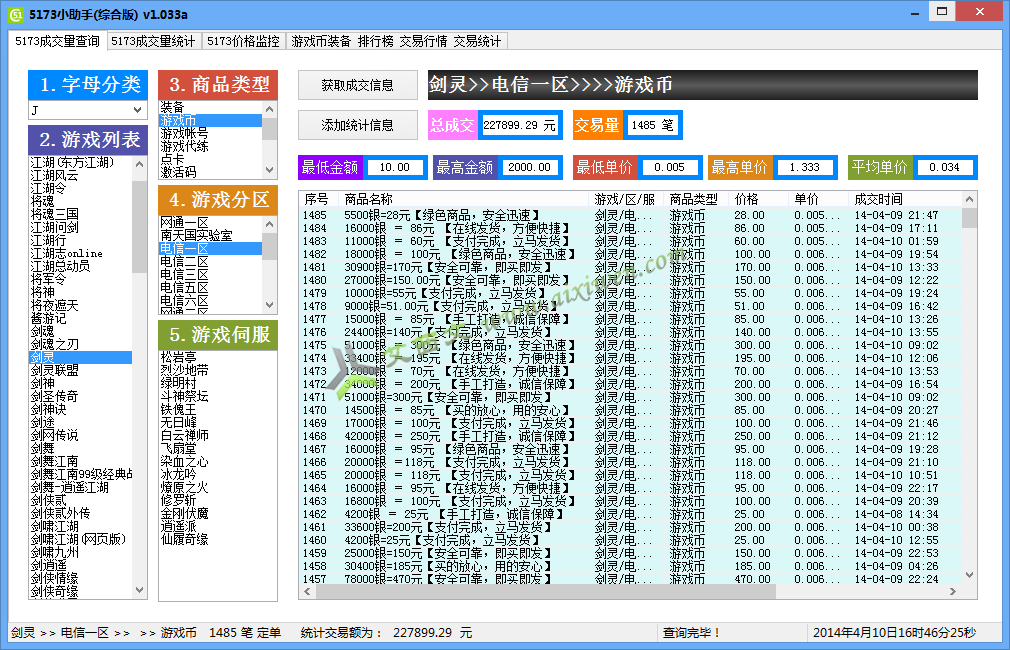Click 最低单价 value field 0.005
The width and height of the screenshot is (1010, 650).
click(669, 167)
